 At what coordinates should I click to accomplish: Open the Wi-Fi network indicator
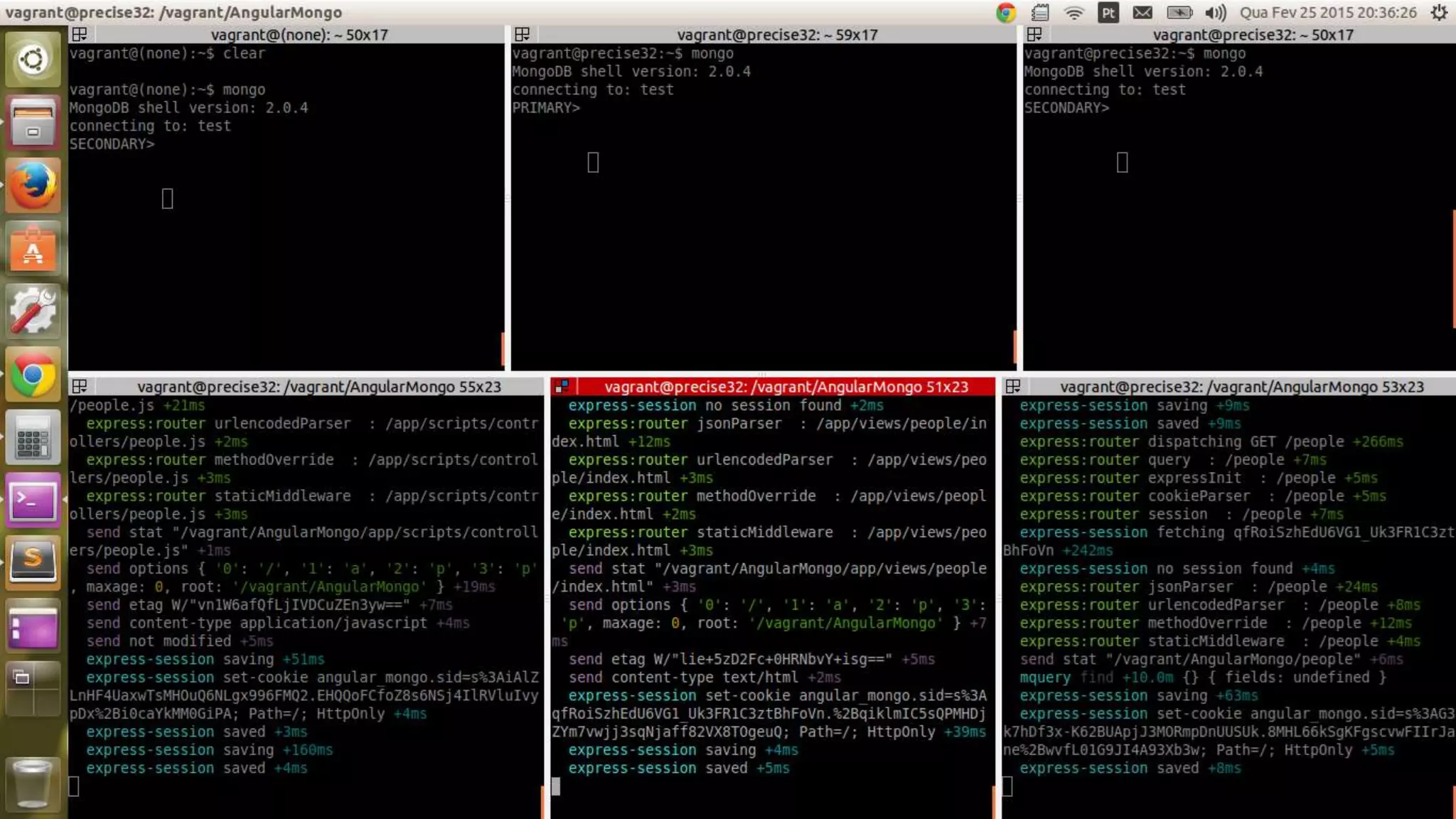[1074, 13]
